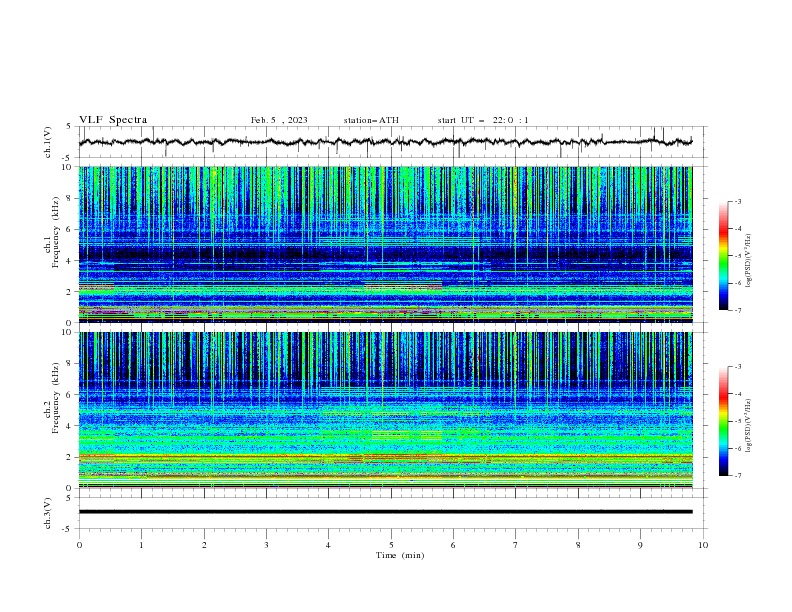Click the upper PSD color scale bar

[x=723, y=256]
